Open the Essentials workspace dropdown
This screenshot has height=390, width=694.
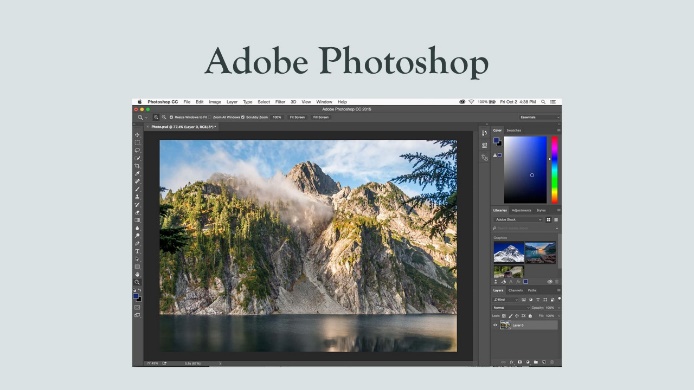coord(539,117)
